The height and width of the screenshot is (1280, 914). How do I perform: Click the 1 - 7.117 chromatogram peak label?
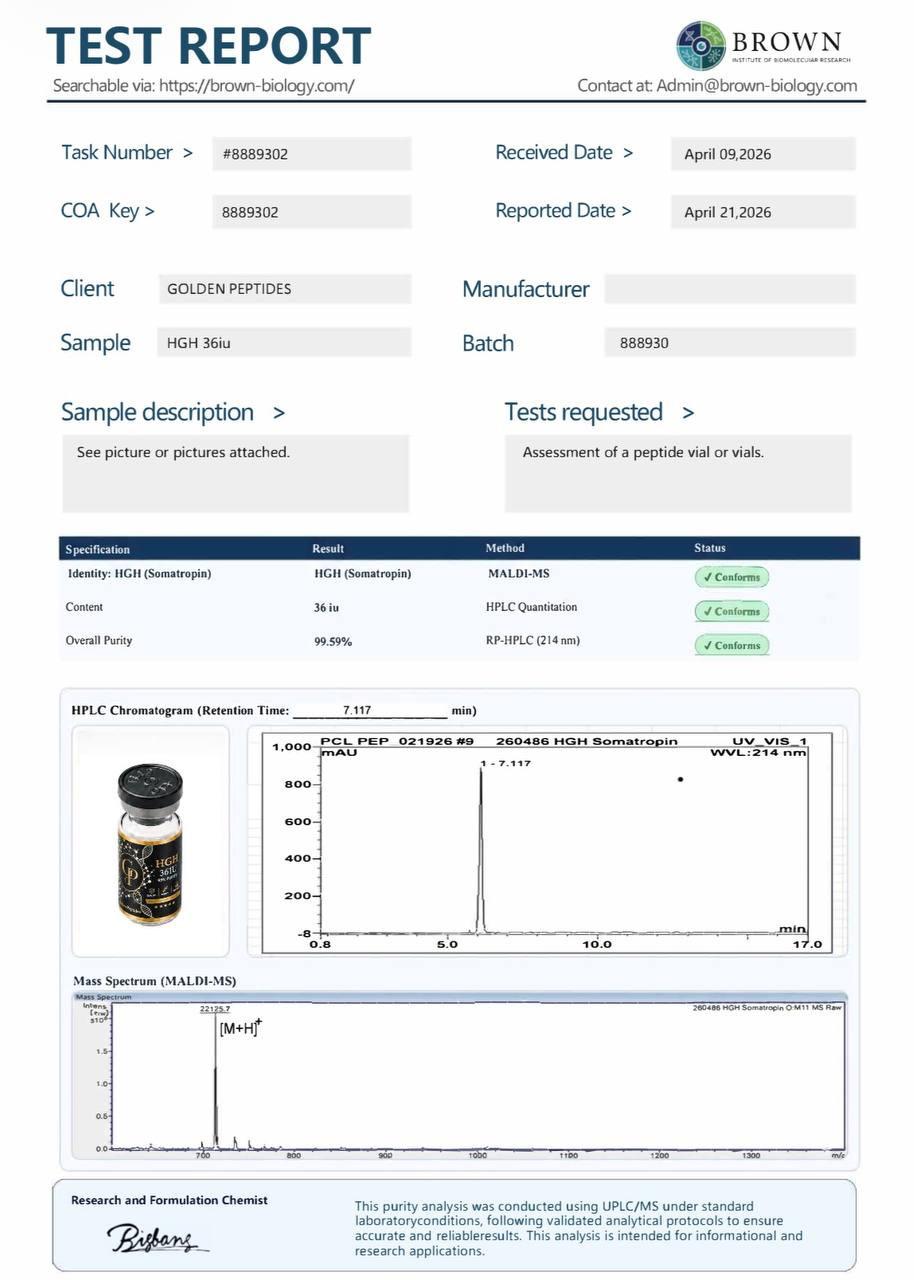505,763
